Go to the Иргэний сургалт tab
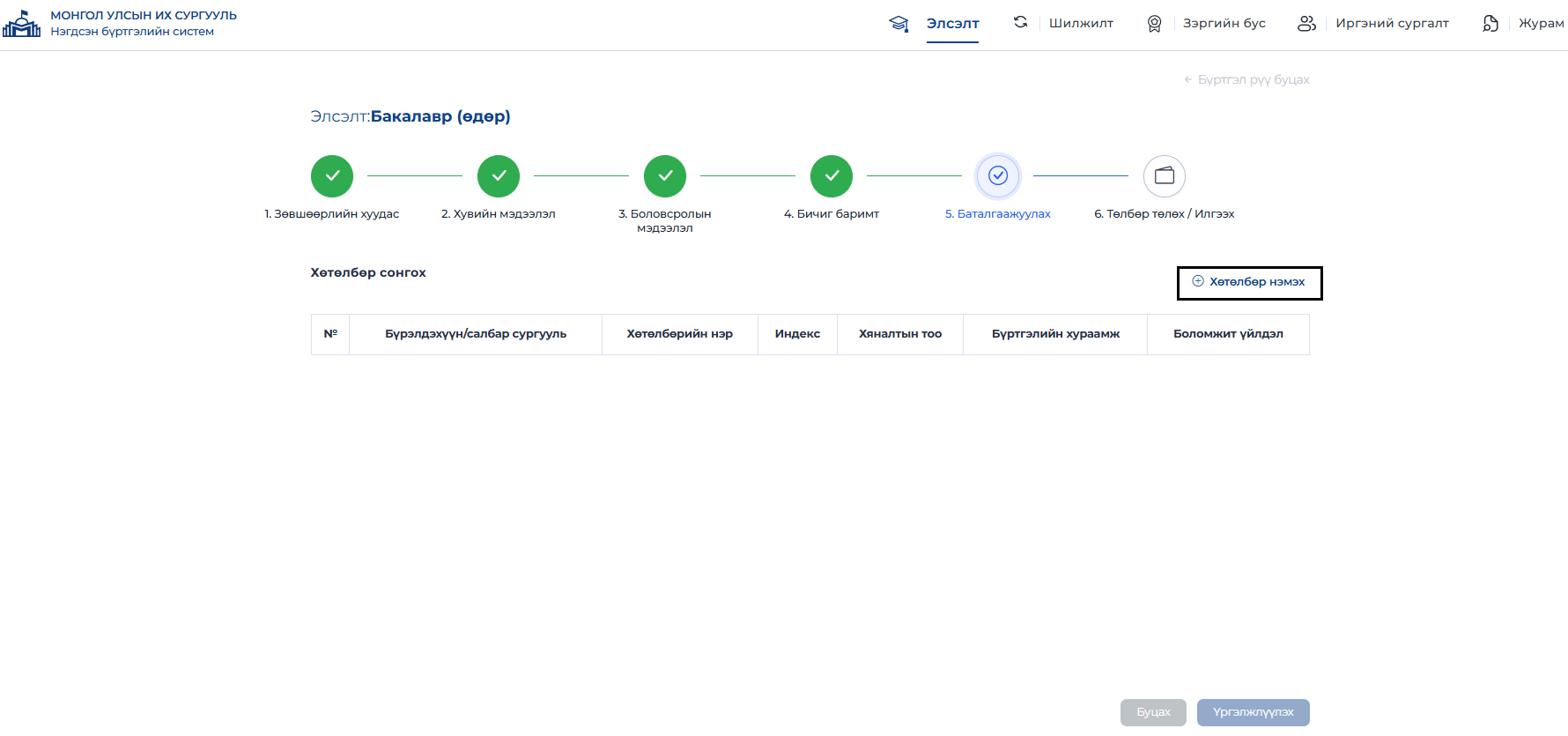1568x736 pixels. (x=1392, y=24)
